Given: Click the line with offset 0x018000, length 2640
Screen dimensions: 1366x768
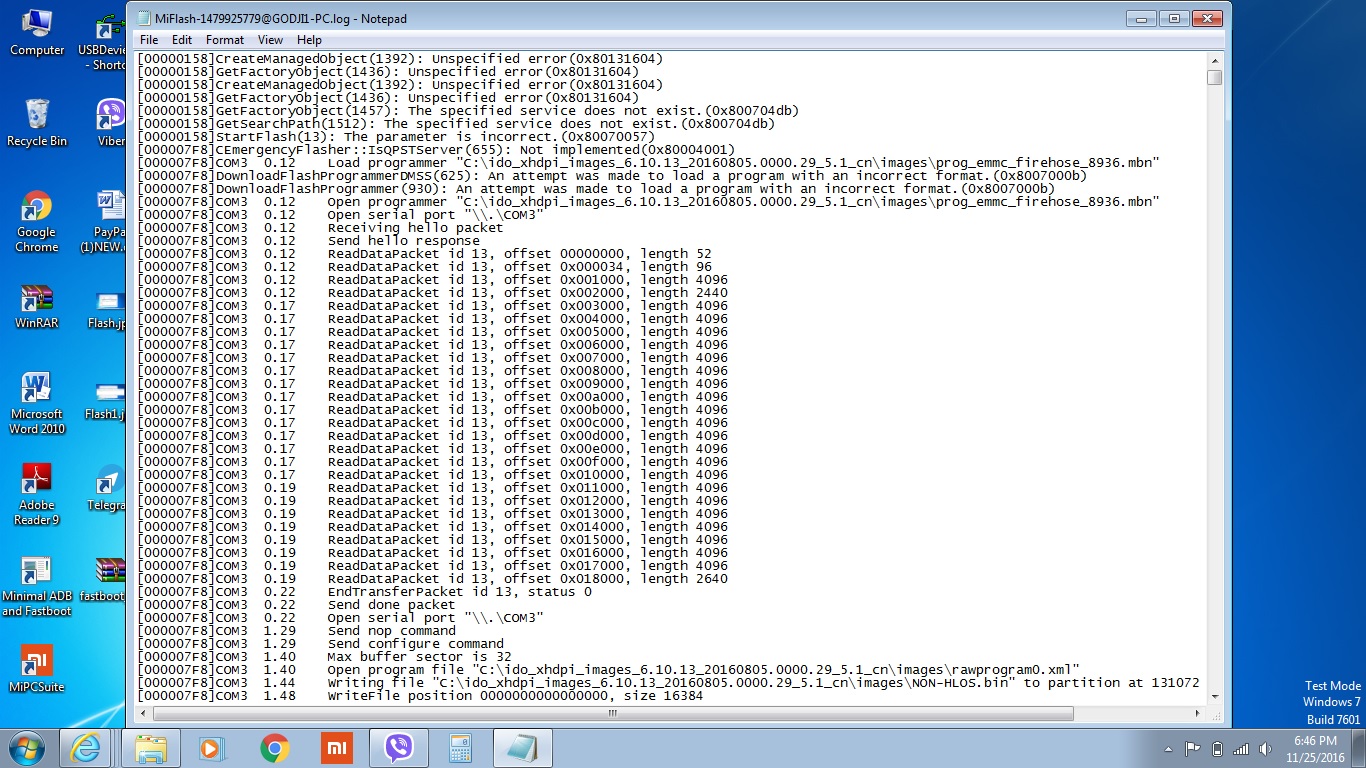Looking at the screenshot, I should 432,579.
